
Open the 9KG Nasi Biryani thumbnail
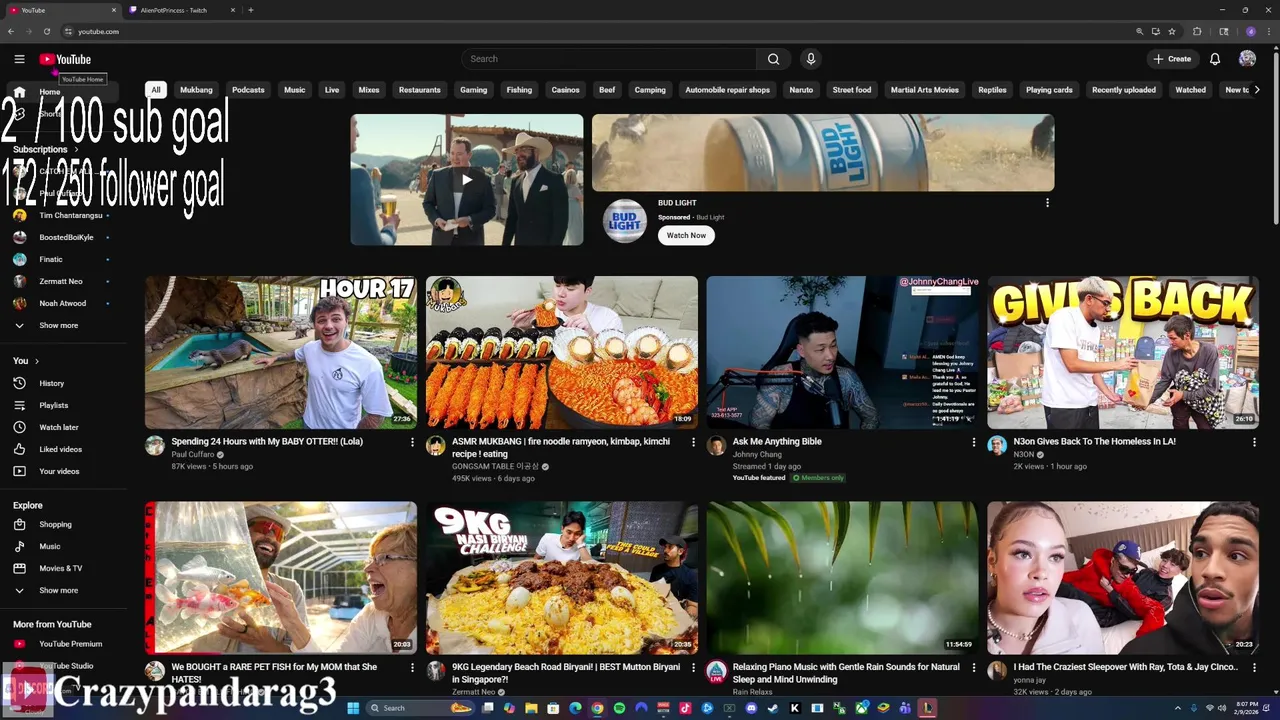point(562,578)
